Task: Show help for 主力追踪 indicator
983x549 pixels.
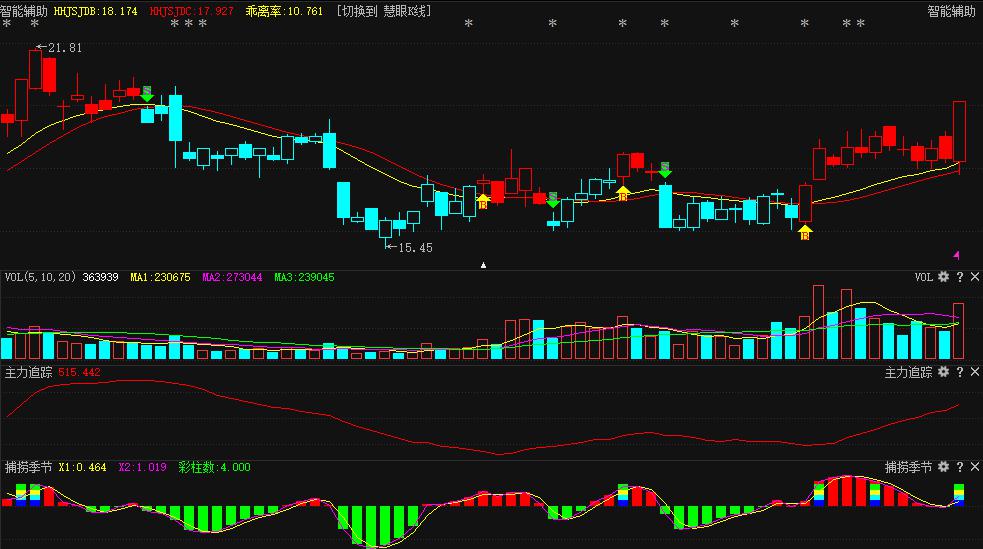Action: (960, 372)
